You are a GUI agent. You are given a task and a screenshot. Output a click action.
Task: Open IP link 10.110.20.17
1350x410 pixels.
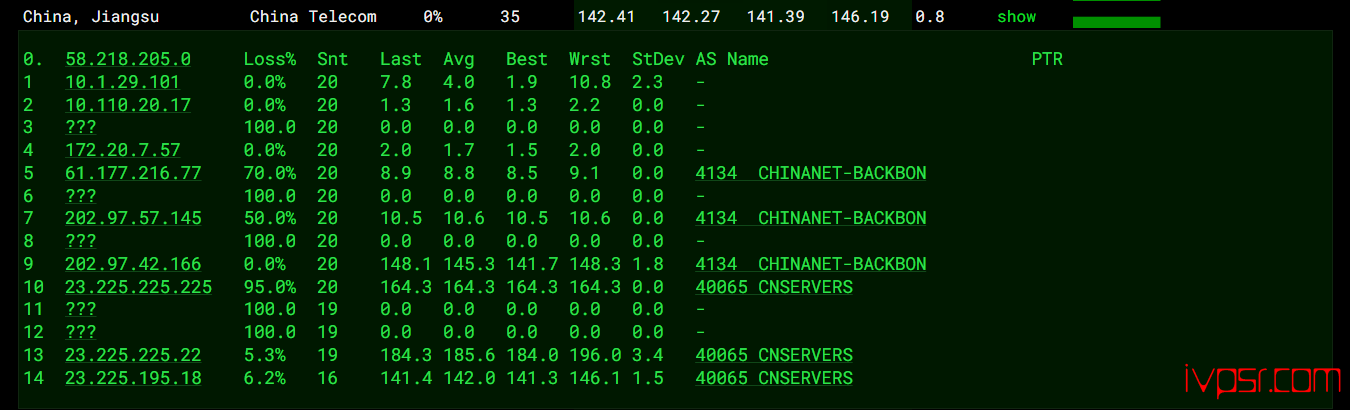click(x=128, y=105)
